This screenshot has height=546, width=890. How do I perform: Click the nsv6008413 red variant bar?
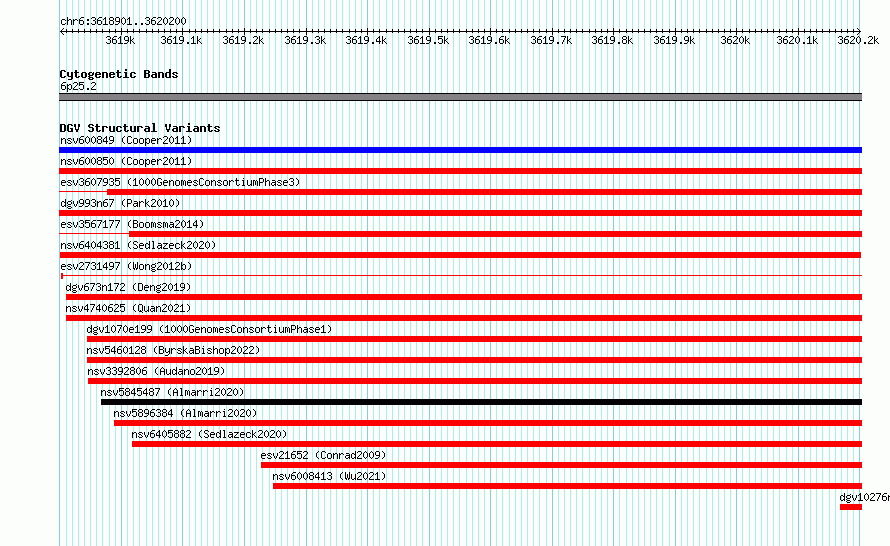click(568, 486)
